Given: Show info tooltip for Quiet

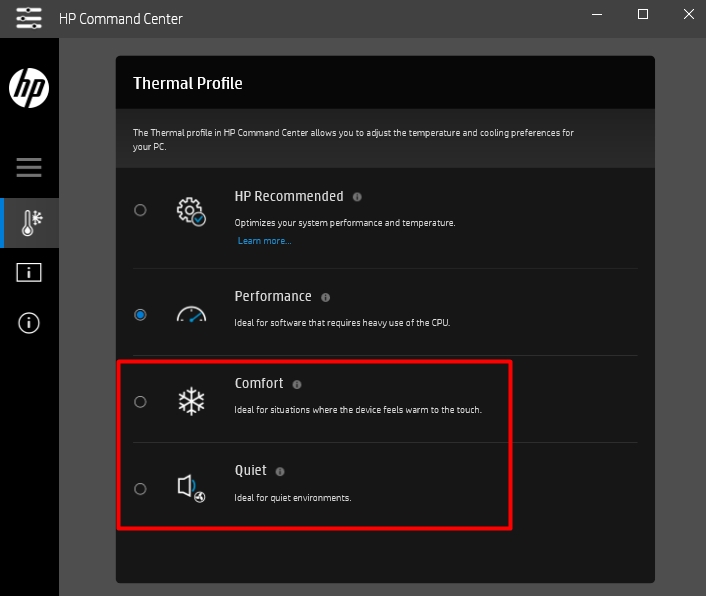Looking at the screenshot, I should (280, 471).
